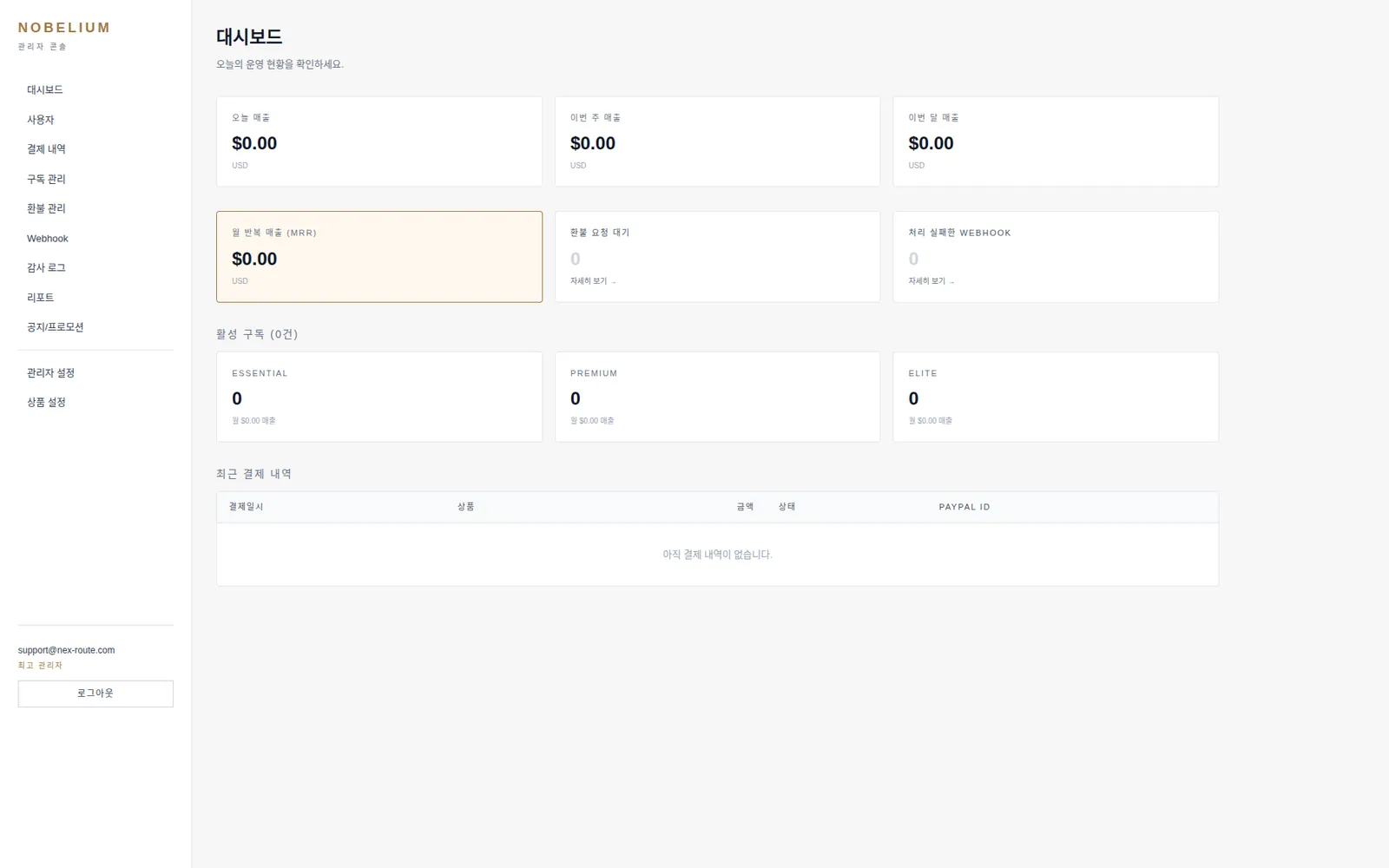The image size is (1389, 868).
Task: Click the 활성 구독 (0건) section heading
Action: point(257,334)
